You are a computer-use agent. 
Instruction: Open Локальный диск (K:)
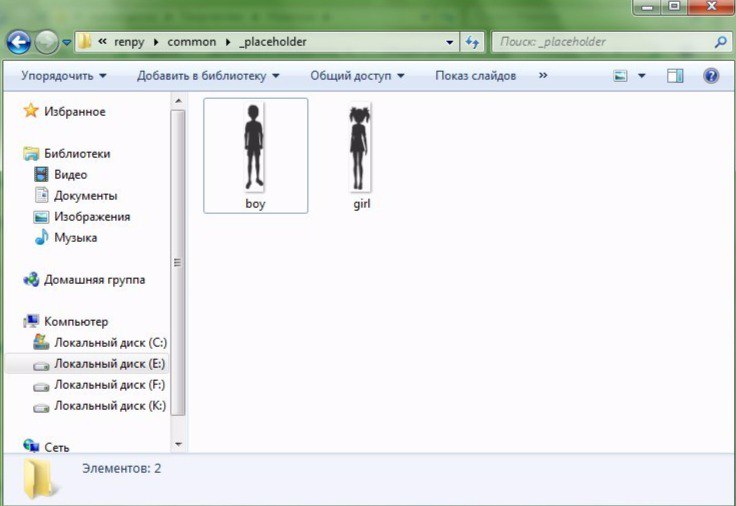pyautogui.click(x=110, y=406)
